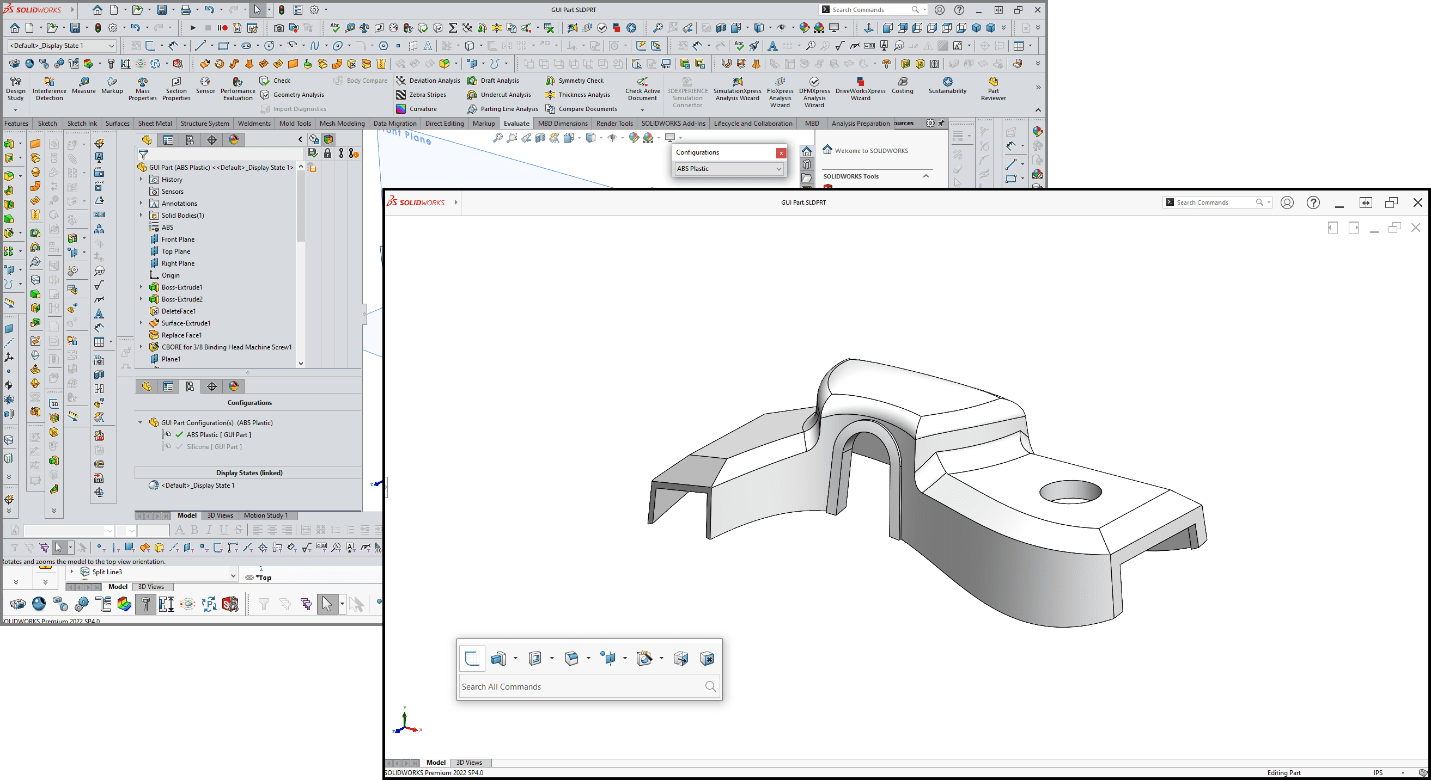
Task: Open Mass Properties
Action: (x=142, y=88)
